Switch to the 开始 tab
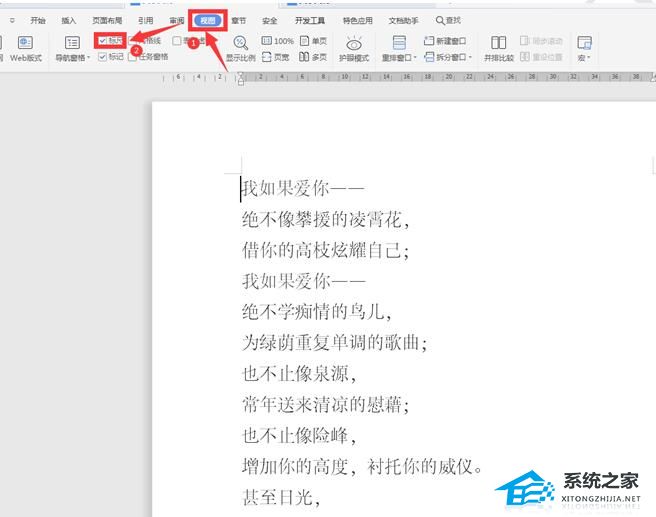 pos(38,20)
